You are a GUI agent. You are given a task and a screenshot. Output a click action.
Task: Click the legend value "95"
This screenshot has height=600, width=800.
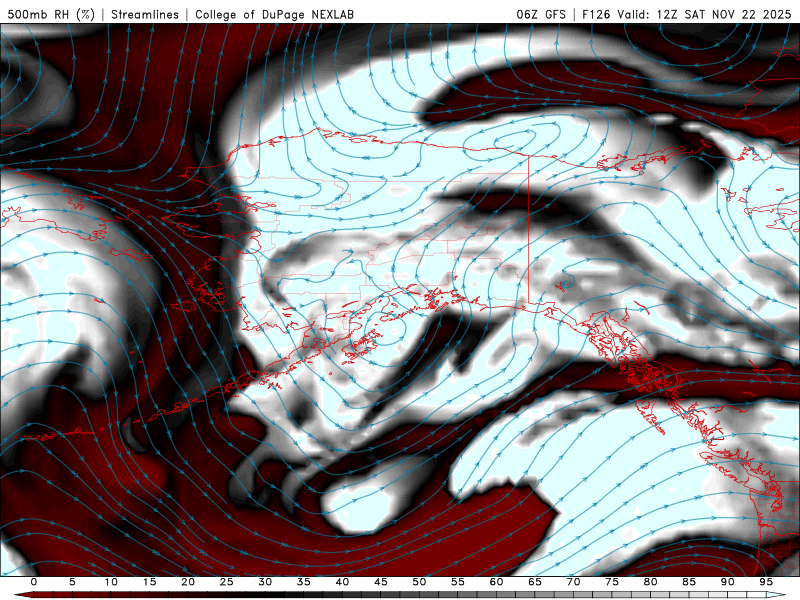(x=766, y=582)
